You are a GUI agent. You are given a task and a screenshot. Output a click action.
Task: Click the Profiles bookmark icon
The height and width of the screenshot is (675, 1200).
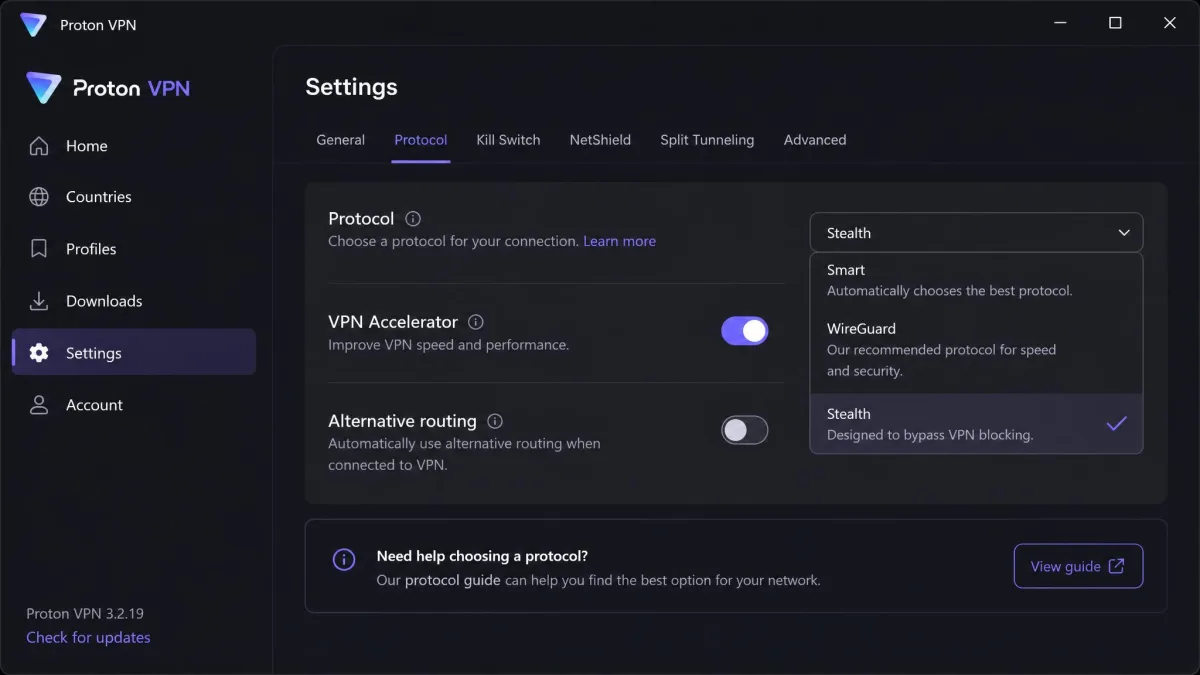39,249
